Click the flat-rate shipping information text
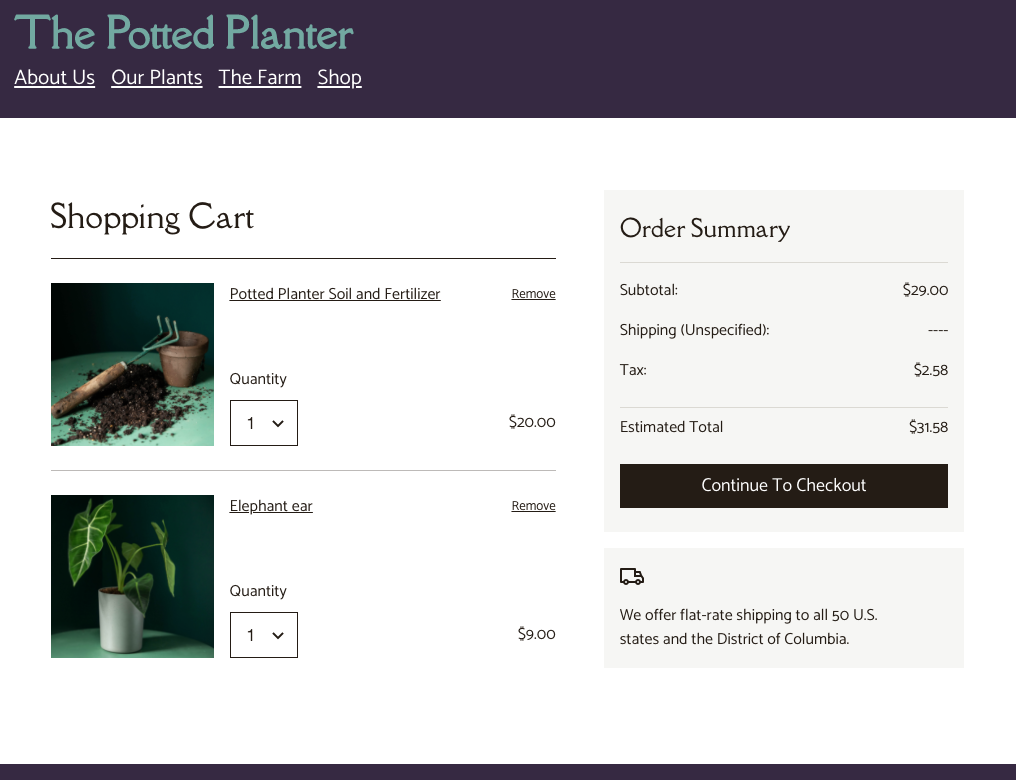1016x780 pixels. point(748,626)
